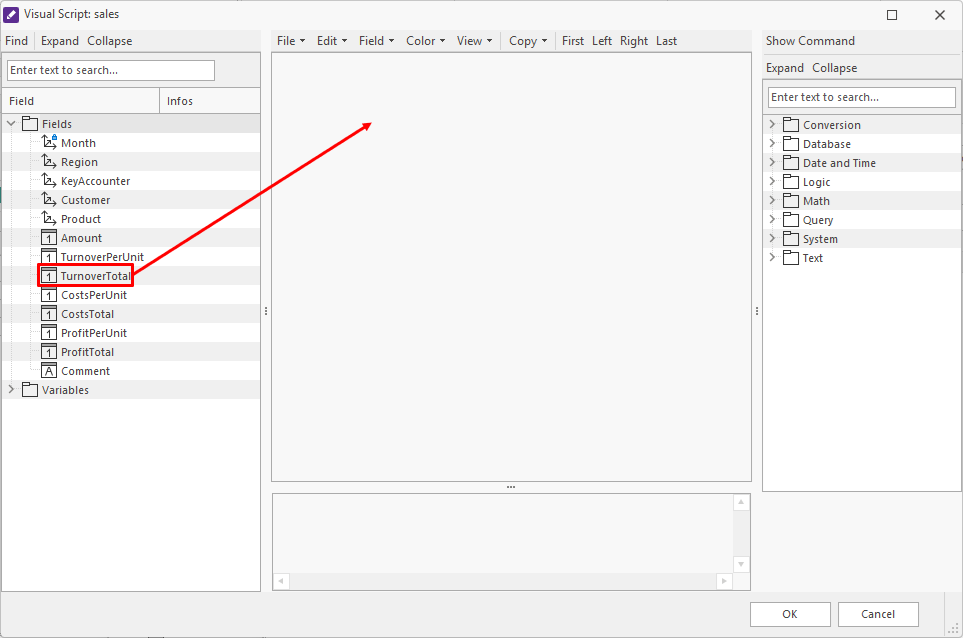Open the Color menu
963x638 pixels.
[425, 41]
